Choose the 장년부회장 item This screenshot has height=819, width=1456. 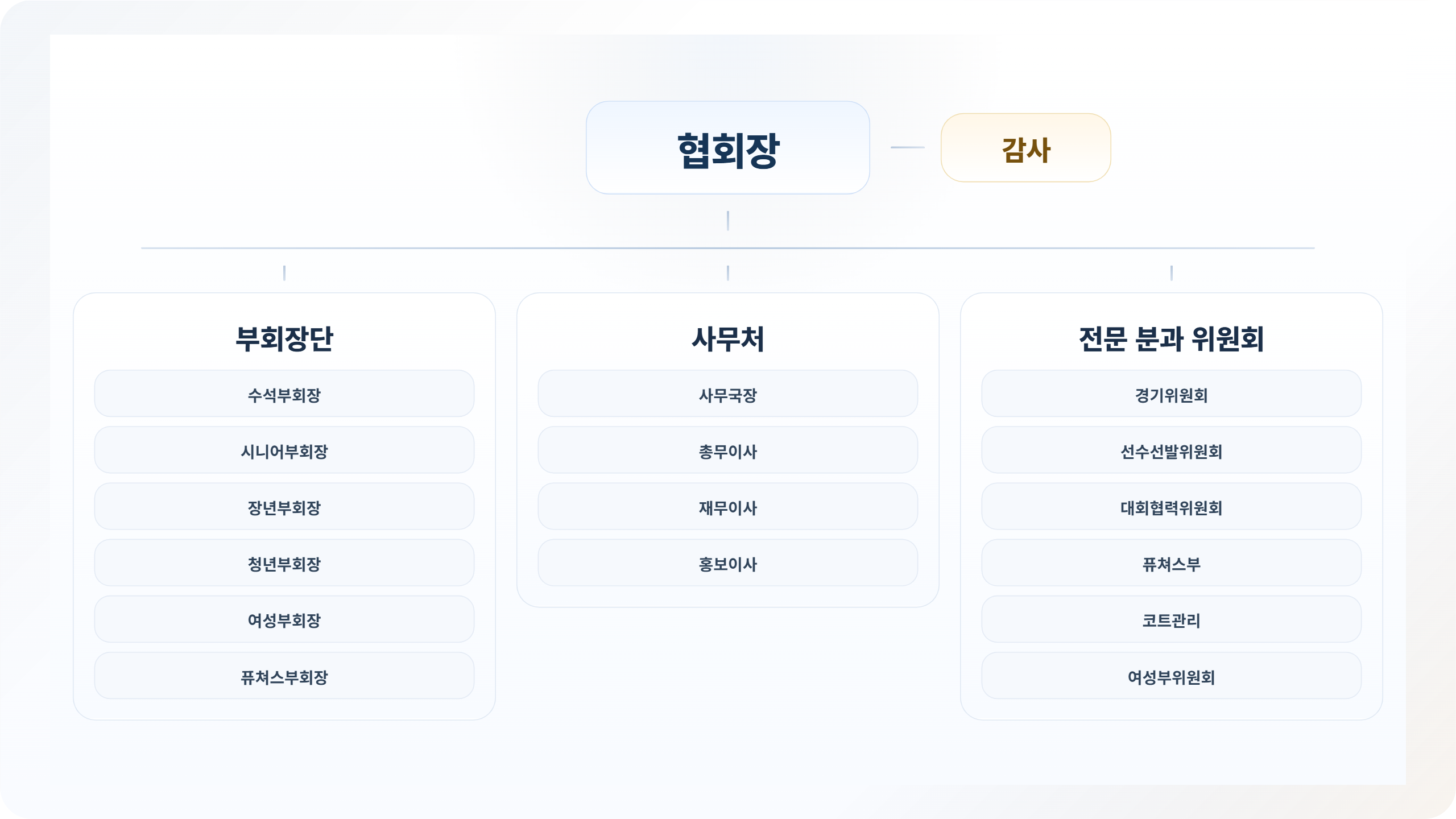tap(284, 507)
